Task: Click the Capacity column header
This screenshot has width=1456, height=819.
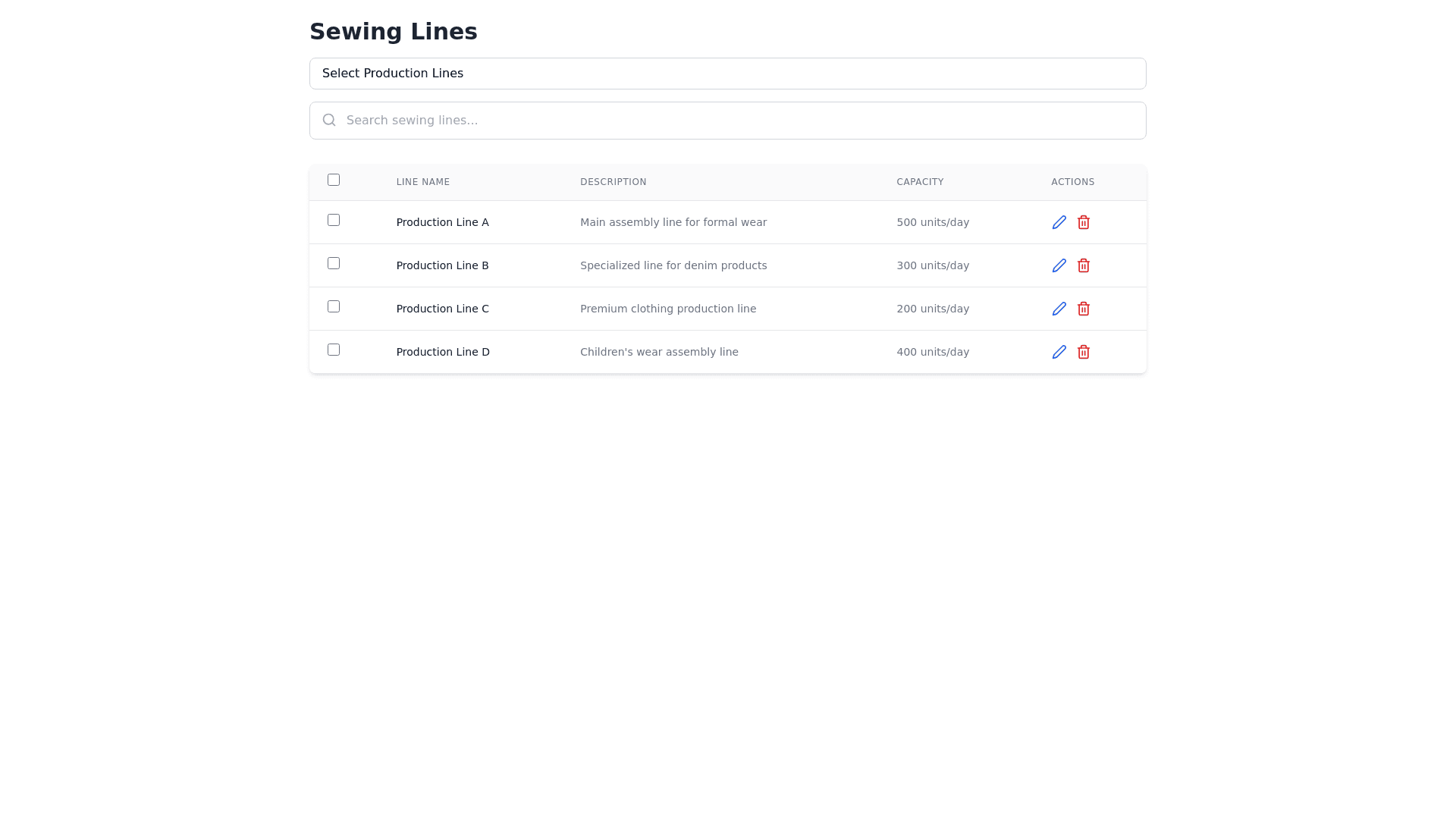Action: pos(919,182)
